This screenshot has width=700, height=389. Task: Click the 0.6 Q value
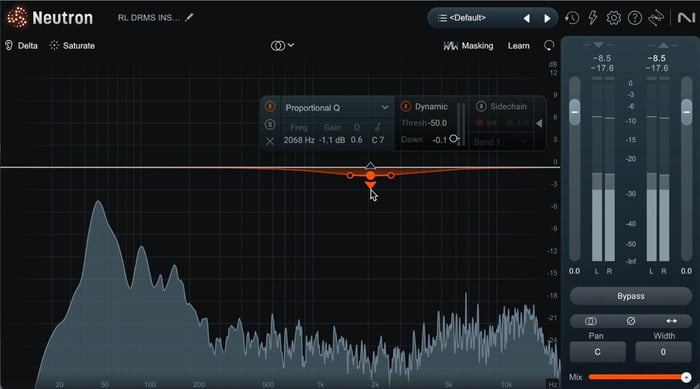pyautogui.click(x=356, y=140)
